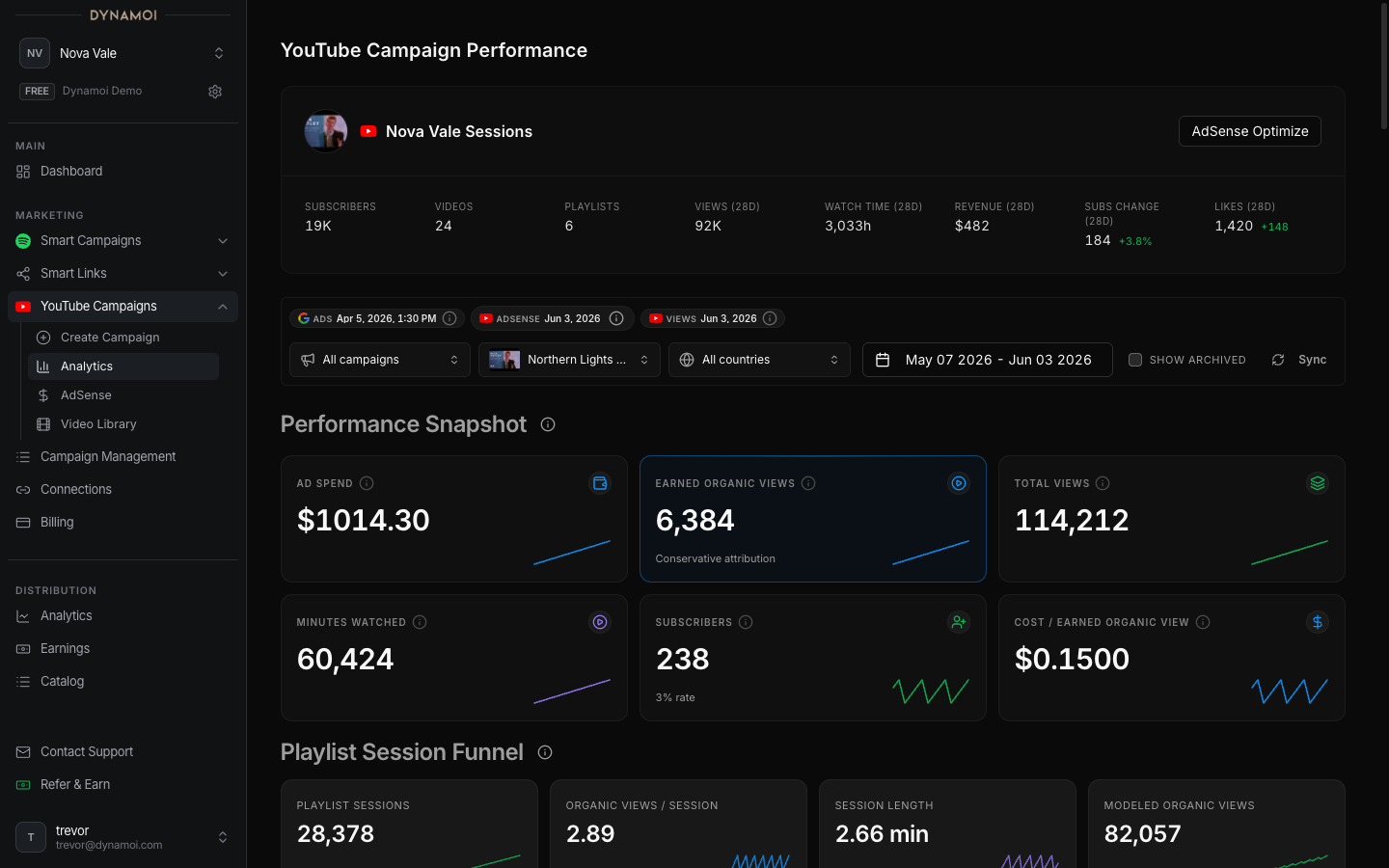
Task: Open workspace settings gear icon
Action: click(215, 92)
